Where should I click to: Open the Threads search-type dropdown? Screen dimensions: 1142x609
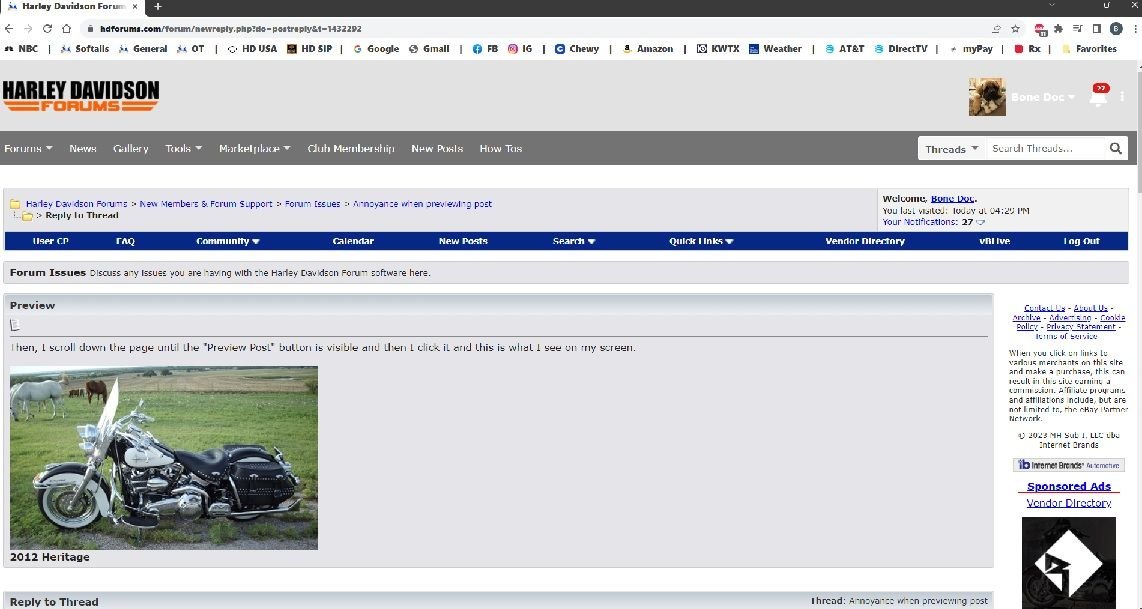pos(951,149)
